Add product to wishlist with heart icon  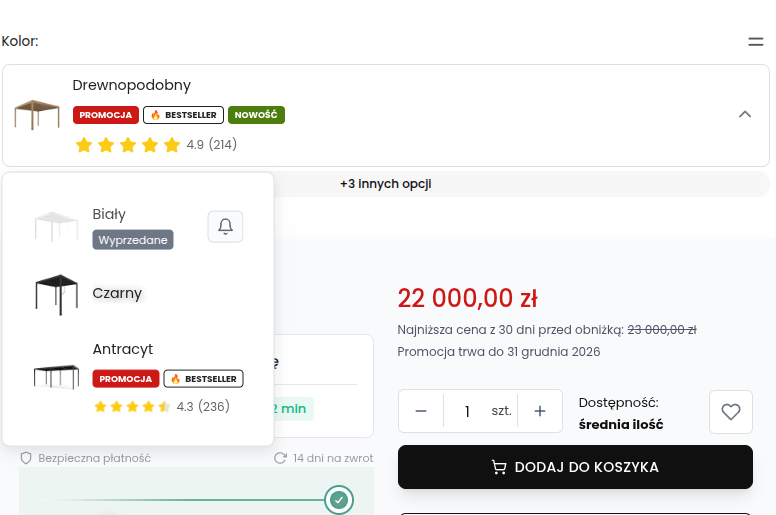pyautogui.click(x=730, y=412)
